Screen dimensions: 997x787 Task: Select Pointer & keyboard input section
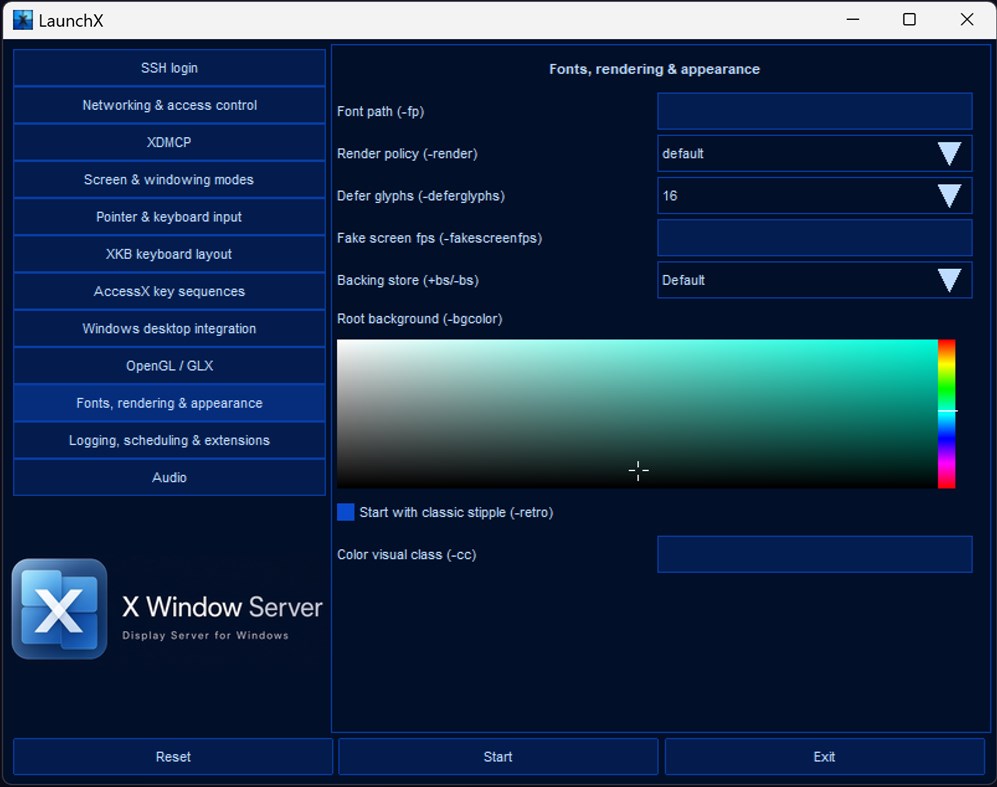169,217
